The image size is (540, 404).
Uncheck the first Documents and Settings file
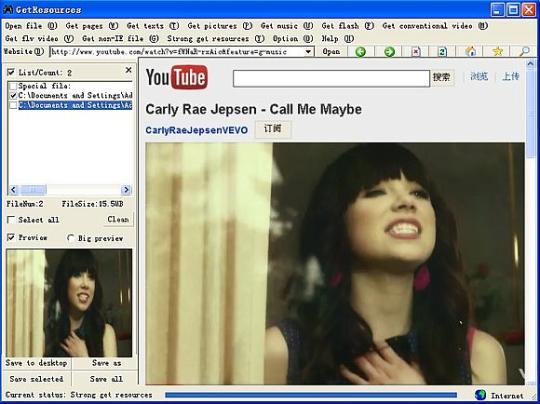pos(13,95)
